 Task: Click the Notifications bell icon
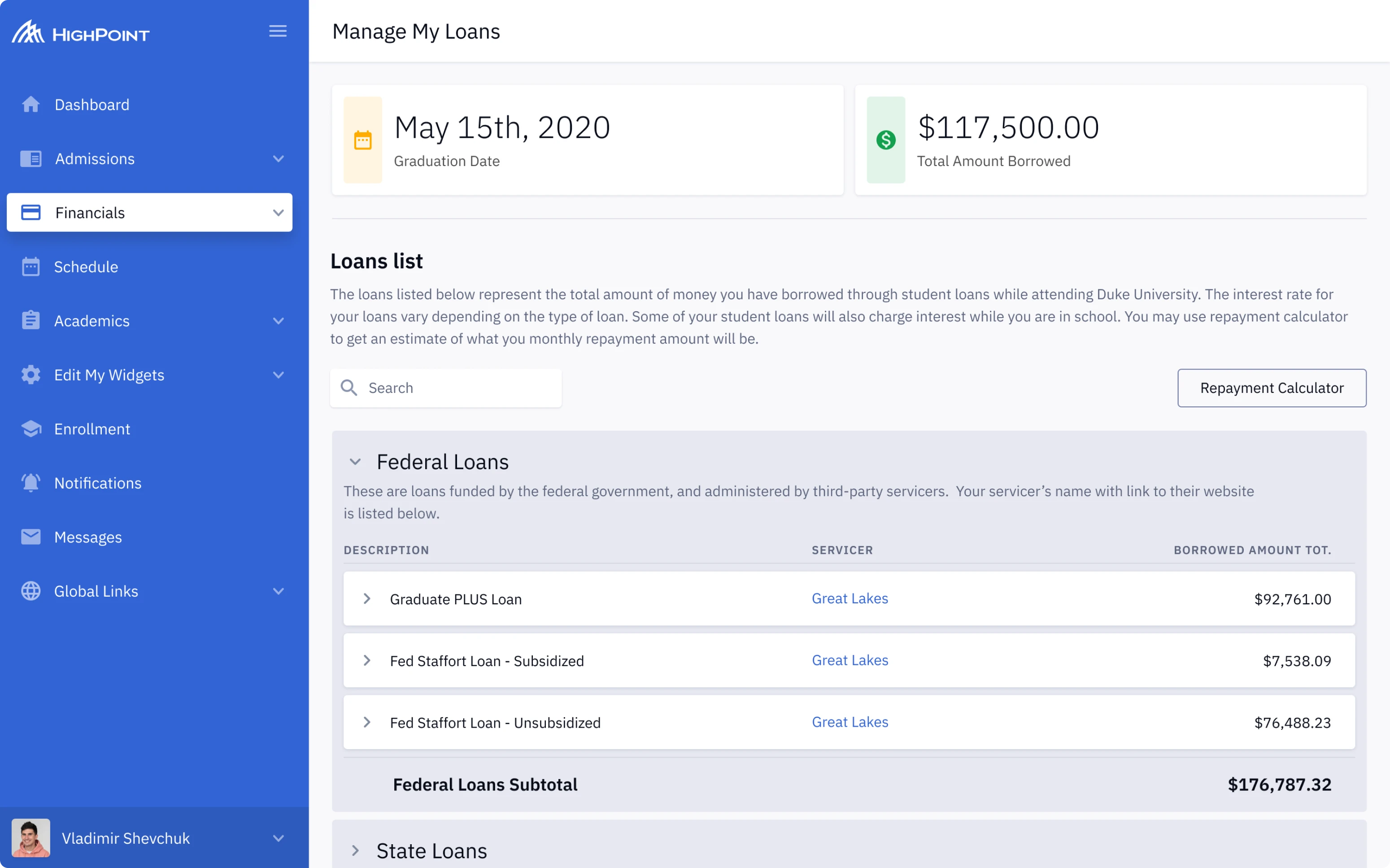click(31, 483)
